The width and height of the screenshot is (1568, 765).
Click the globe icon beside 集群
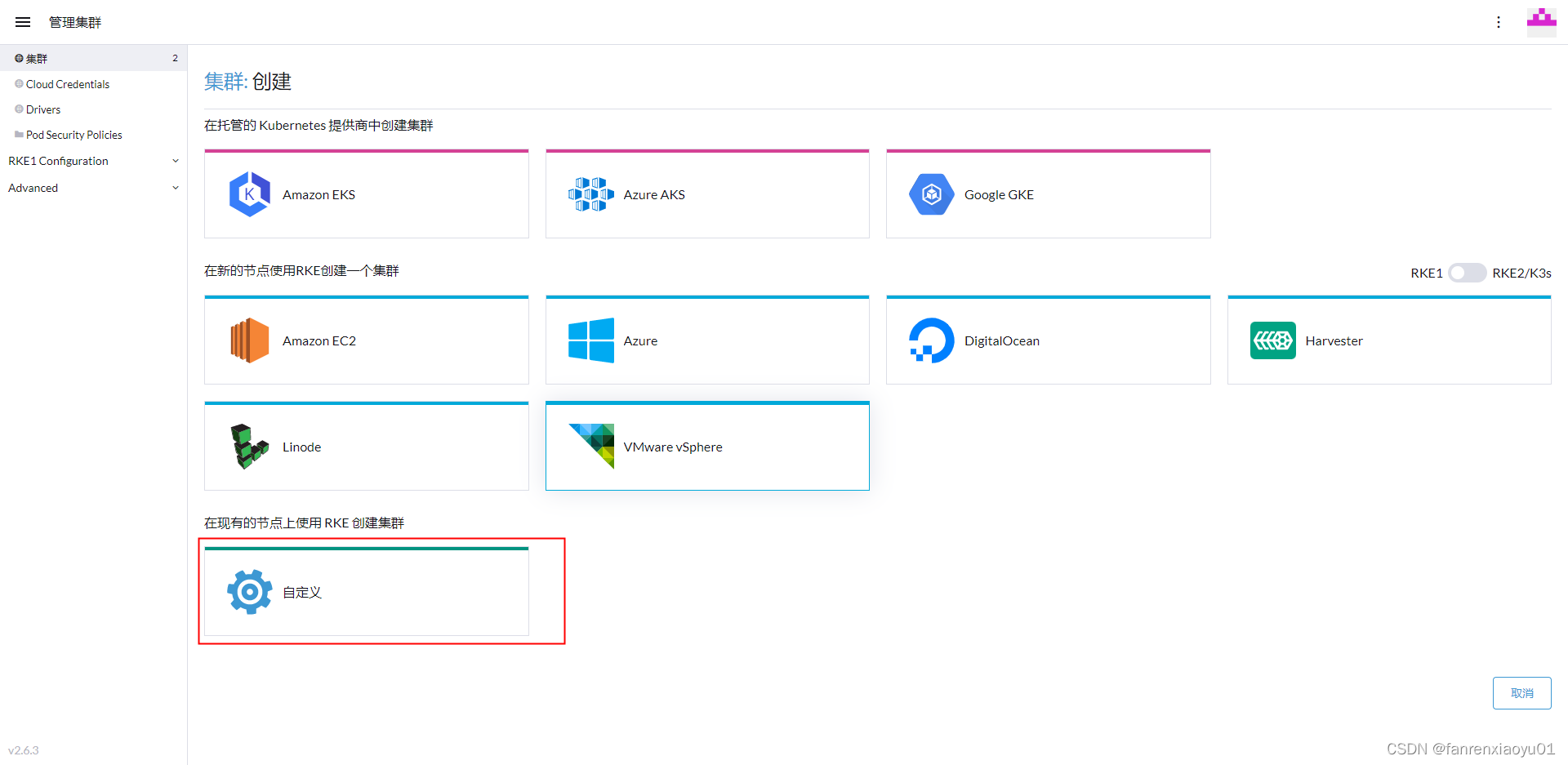(19, 58)
